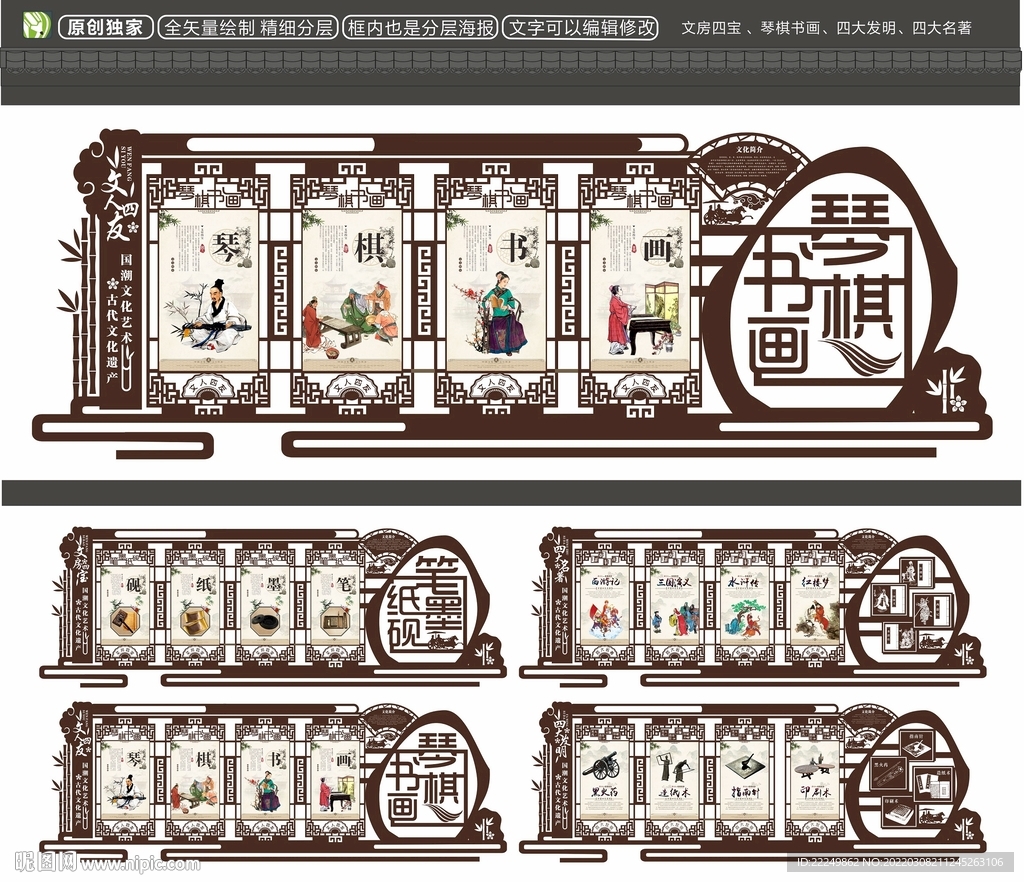Viewport: 1024px width, 882px height.
Task: Select the large 棋 poster with chess players
Action: click(353, 288)
